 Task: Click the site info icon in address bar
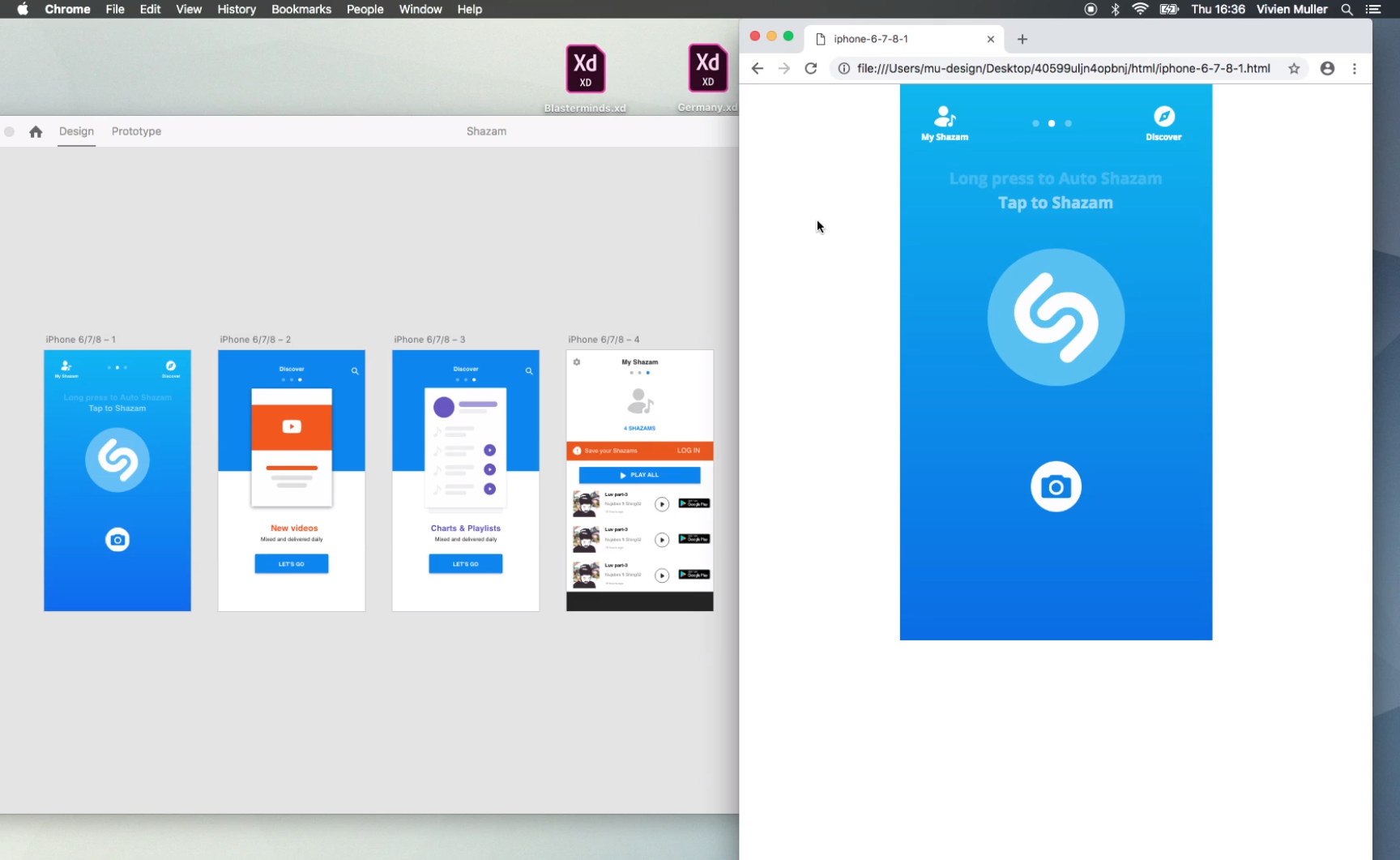coord(843,69)
